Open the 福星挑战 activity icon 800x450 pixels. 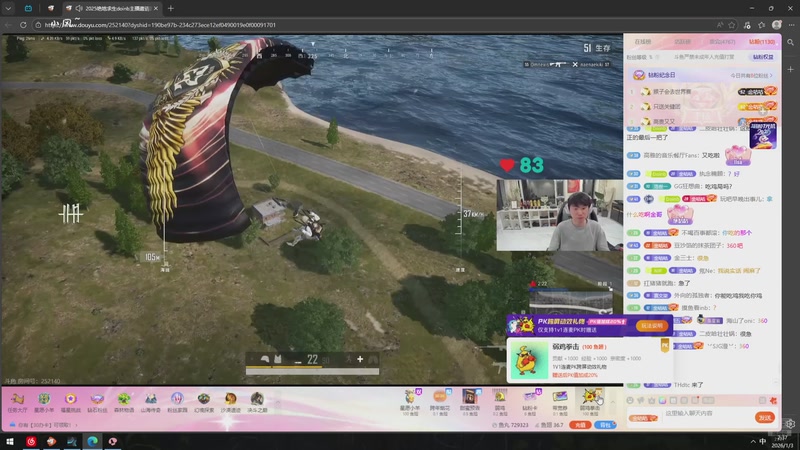(x=70, y=402)
